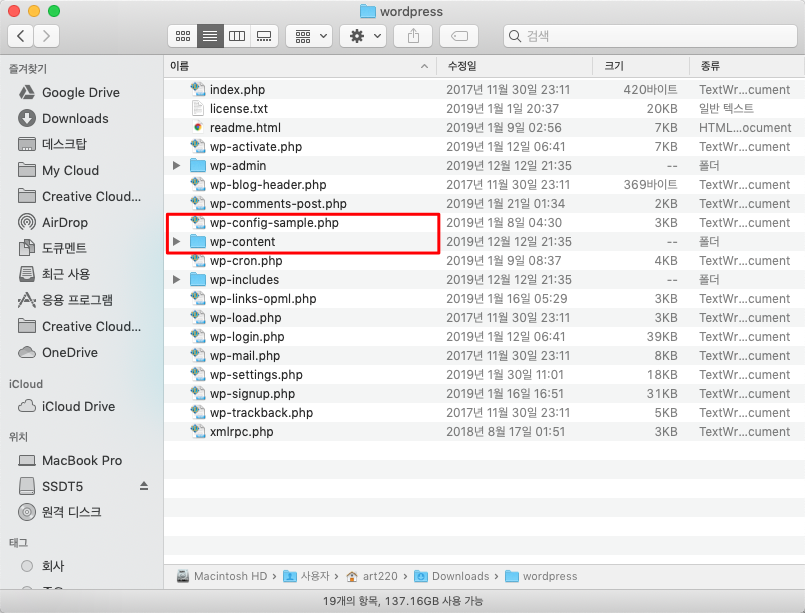Switch to column view

[237, 36]
